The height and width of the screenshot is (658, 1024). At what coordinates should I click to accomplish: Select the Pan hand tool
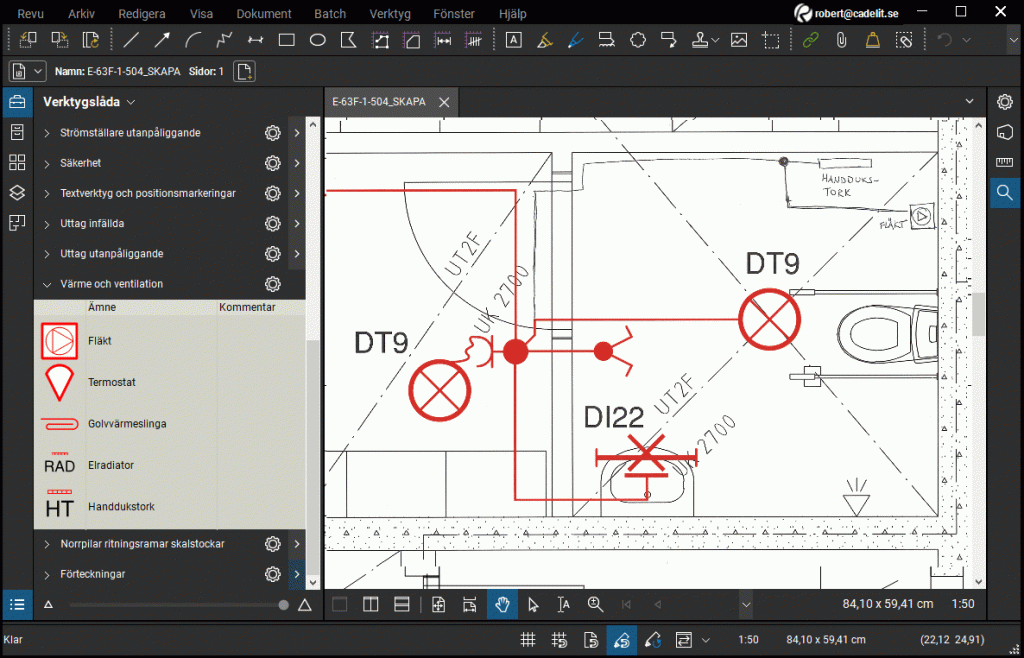502,604
